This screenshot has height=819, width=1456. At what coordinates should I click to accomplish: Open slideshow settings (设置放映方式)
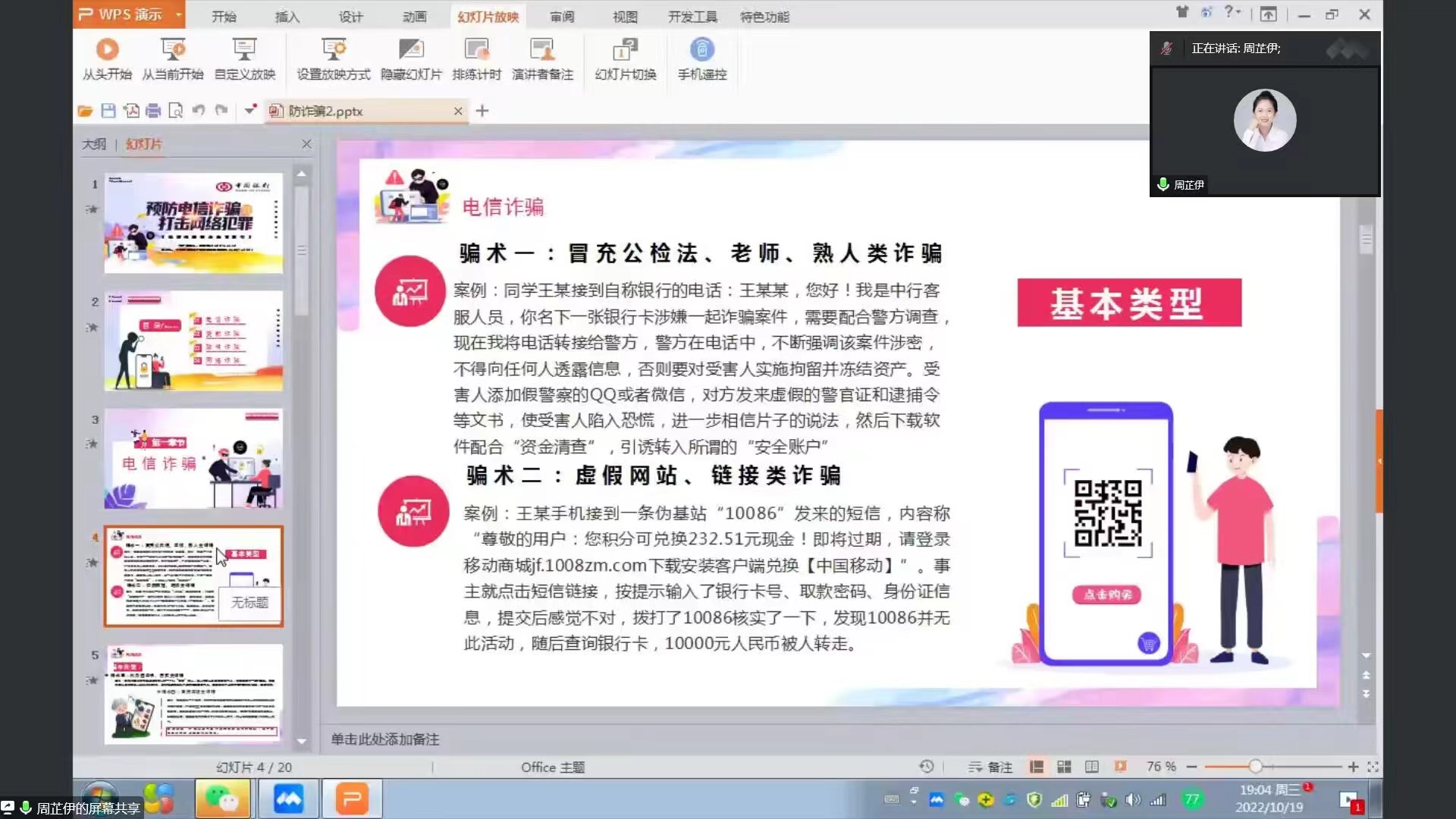pos(333,59)
